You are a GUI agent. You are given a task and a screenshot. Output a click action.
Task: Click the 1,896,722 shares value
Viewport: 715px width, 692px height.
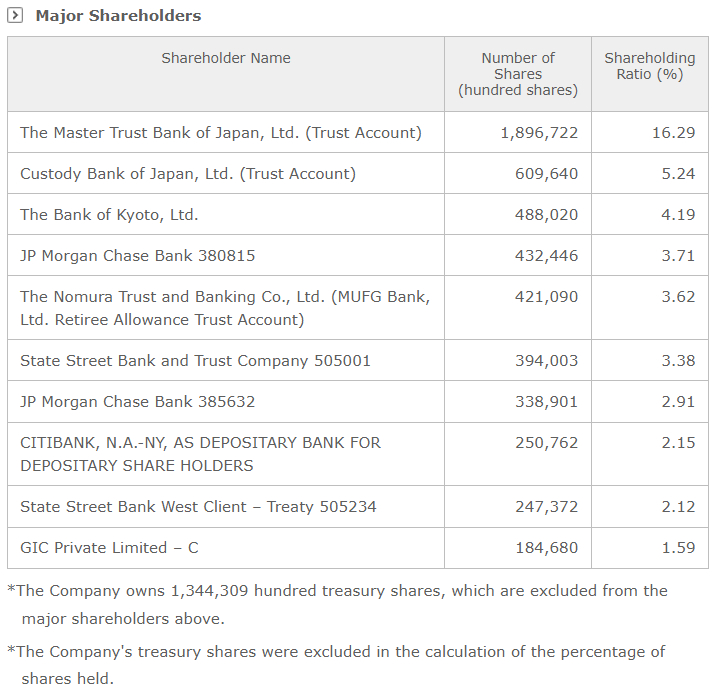[x=539, y=132]
